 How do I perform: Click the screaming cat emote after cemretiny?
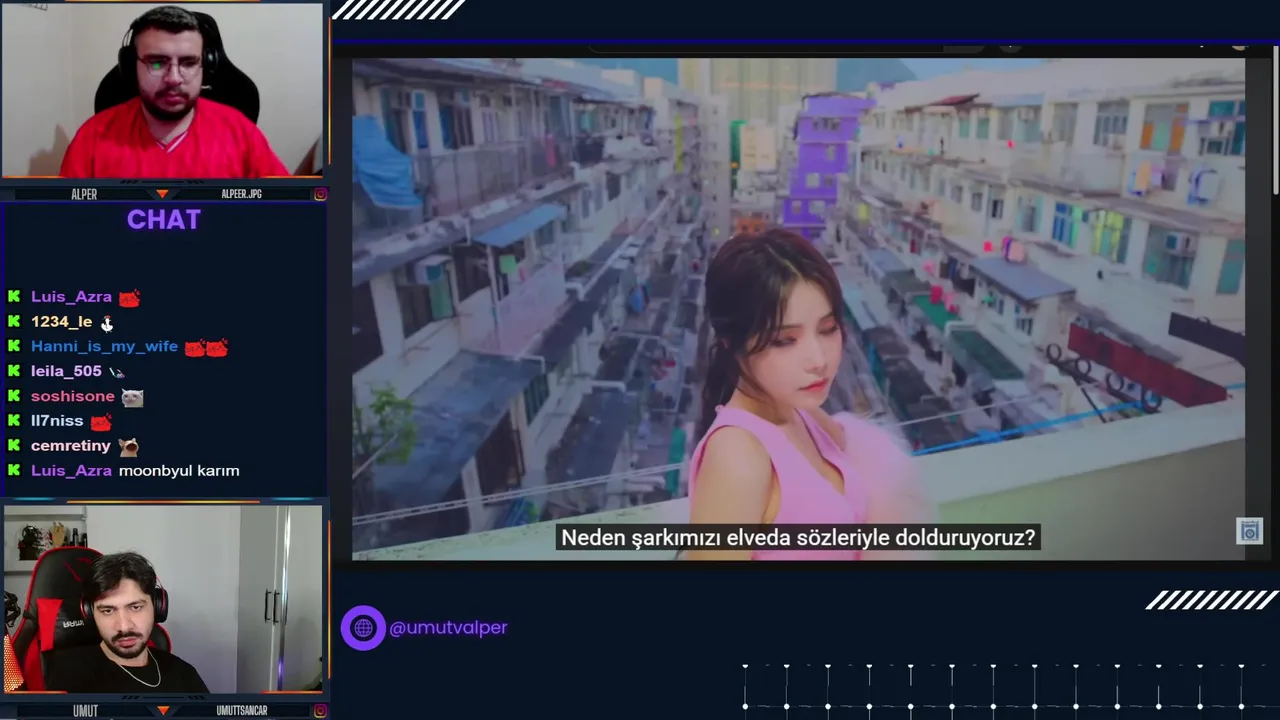[x=128, y=446]
